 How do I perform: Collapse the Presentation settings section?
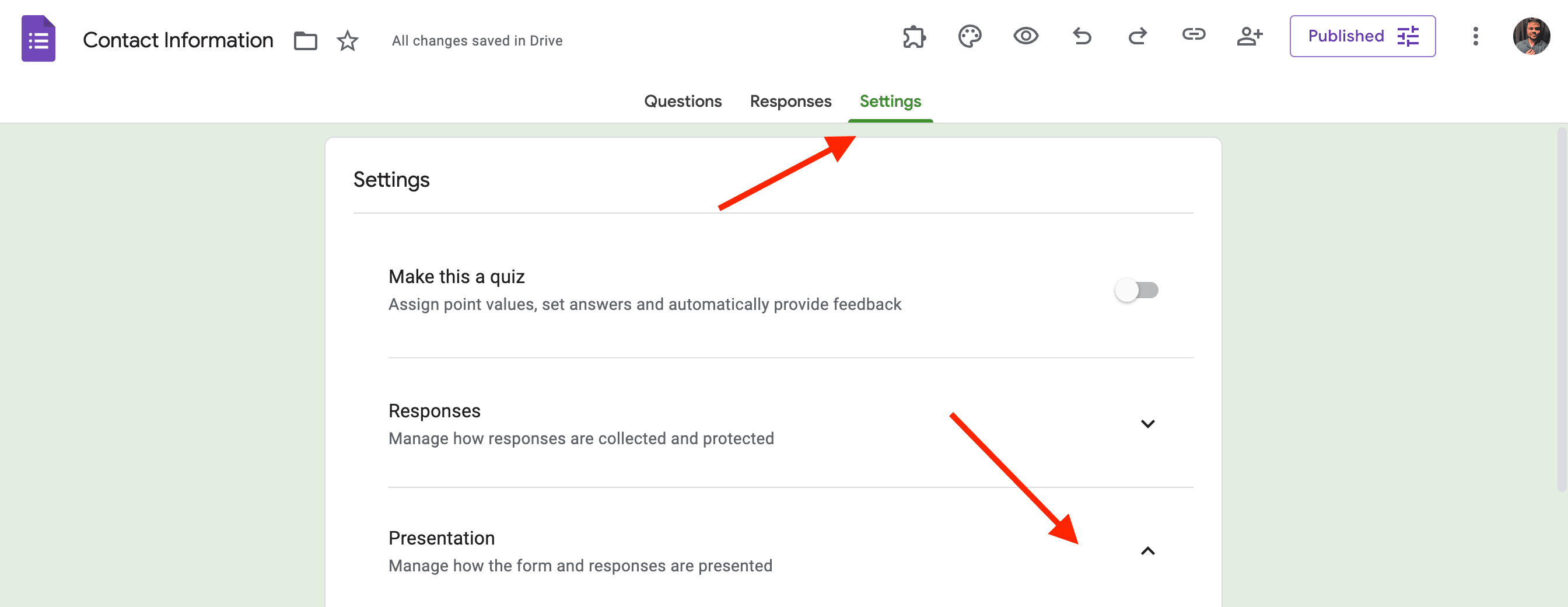pyautogui.click(x=1147, y=551)
